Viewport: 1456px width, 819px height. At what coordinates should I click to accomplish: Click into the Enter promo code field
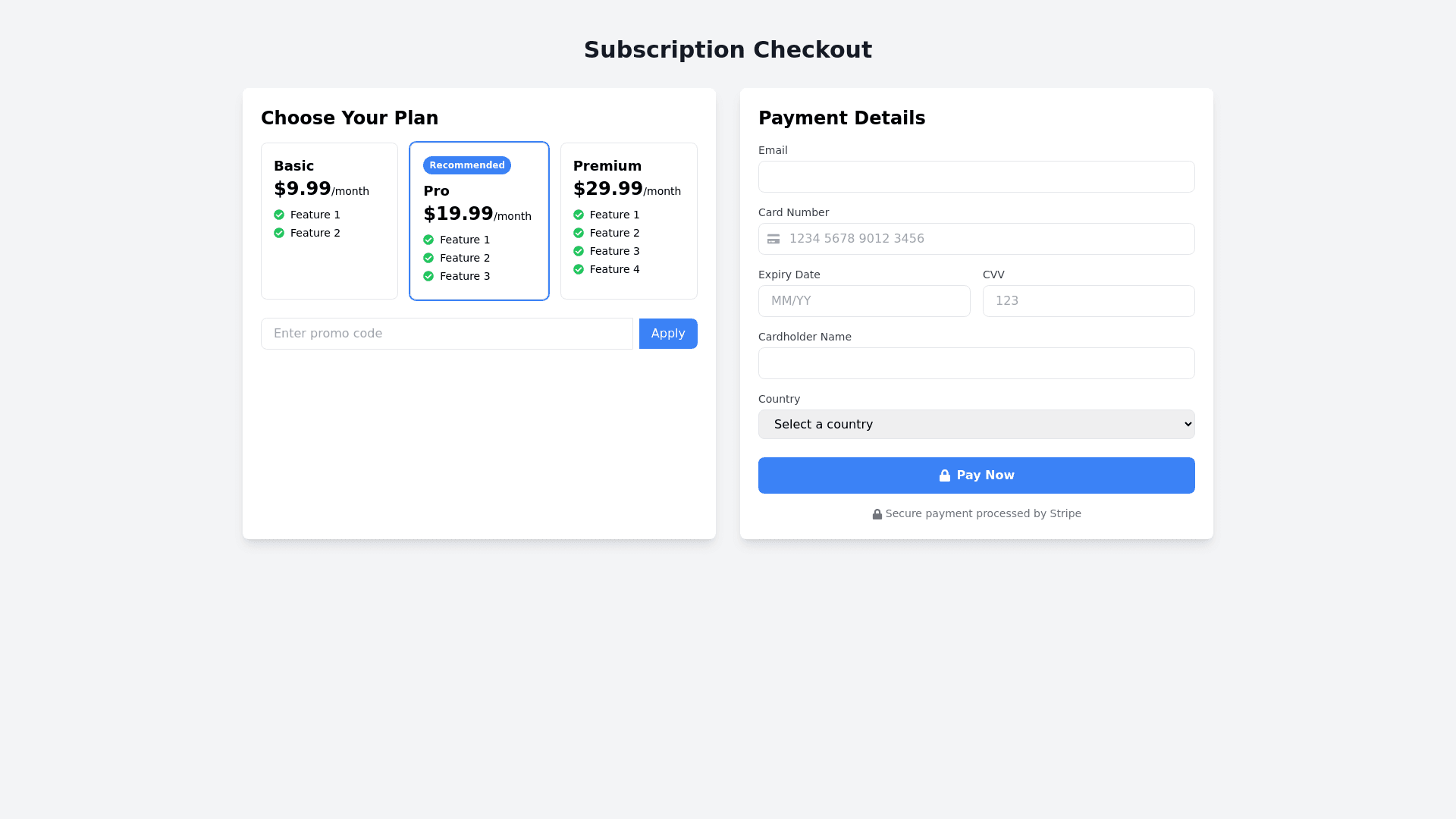(447, 334)
